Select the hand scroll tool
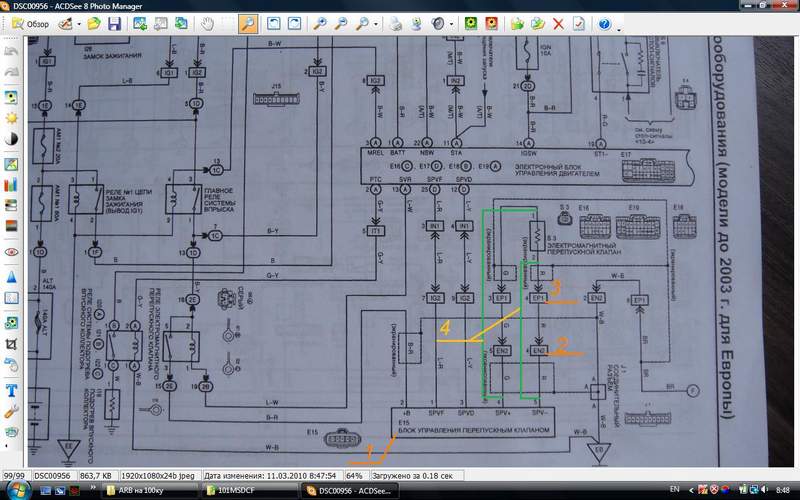Image resolution: width=800 pixels, height=500 pixels. point(207,24)
